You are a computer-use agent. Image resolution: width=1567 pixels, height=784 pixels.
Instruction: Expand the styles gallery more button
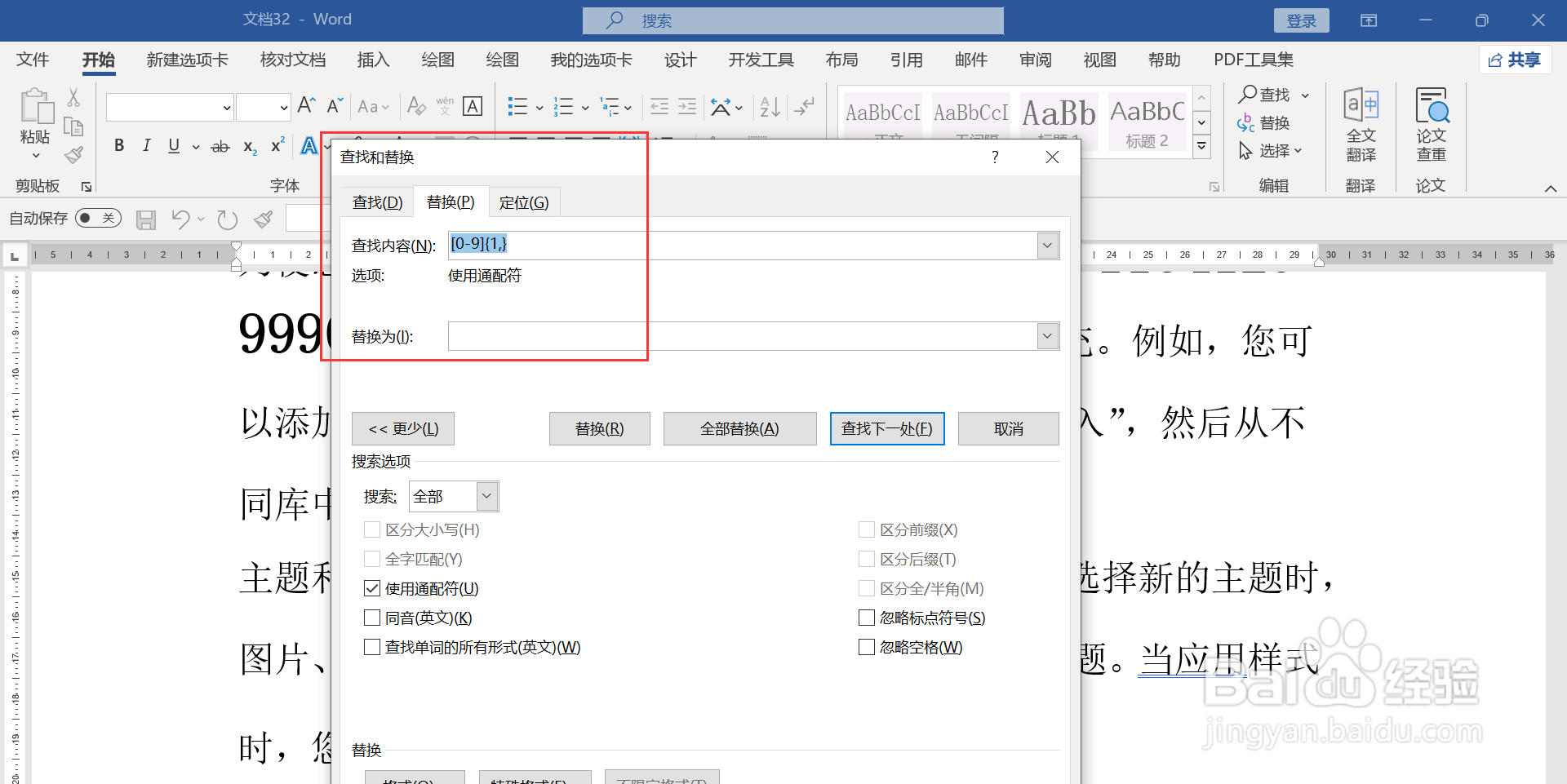(1201, 147)
